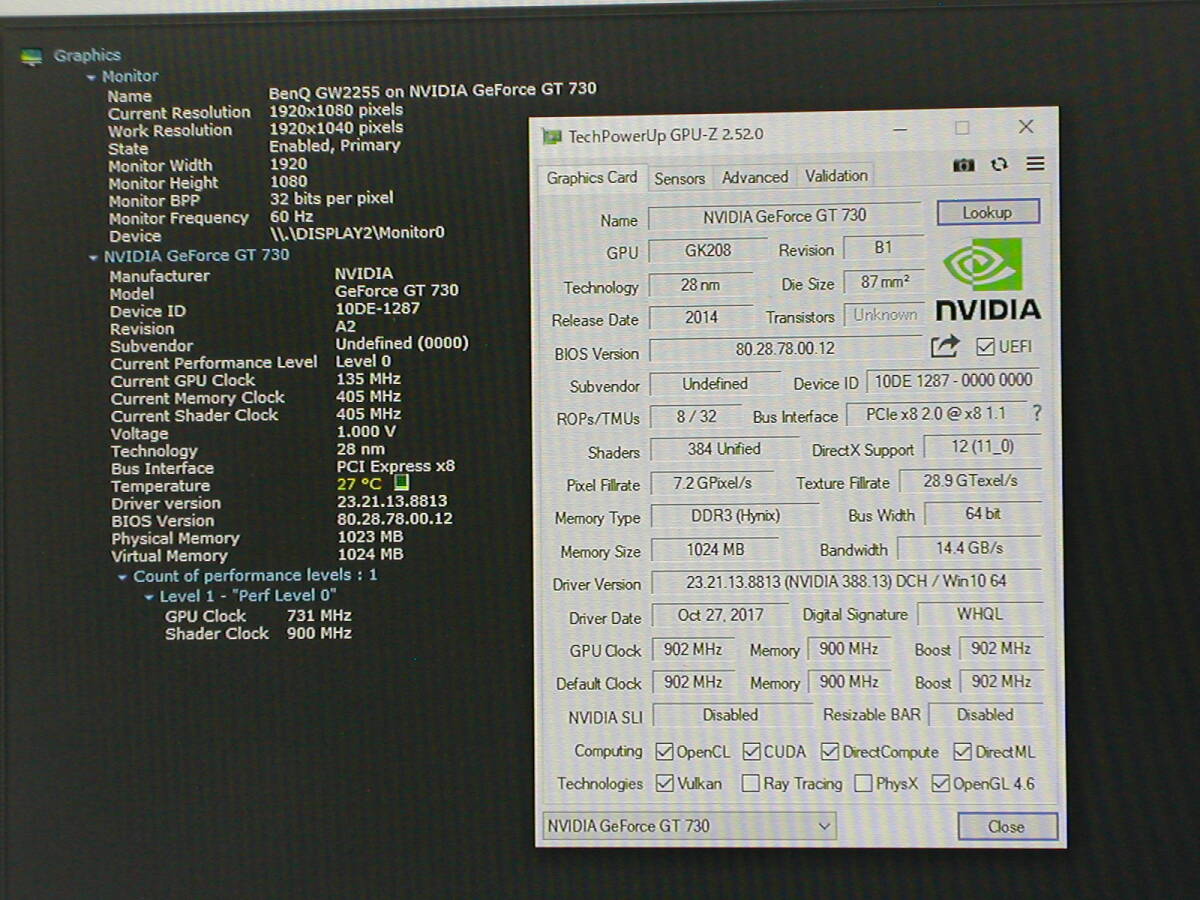Open the Validation tab
This screenshot has height=900, width=1200.
pyautogui.click(x=836, y=176)
